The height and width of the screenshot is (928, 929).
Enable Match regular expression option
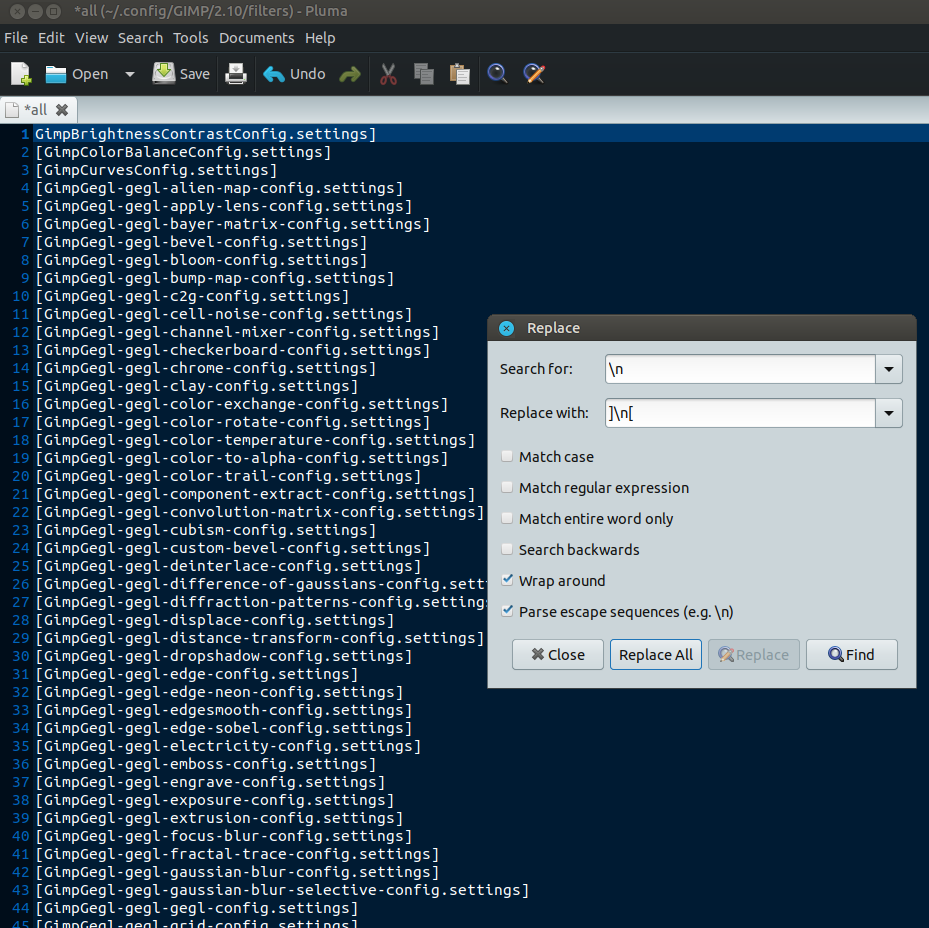(x=508, y=488)
